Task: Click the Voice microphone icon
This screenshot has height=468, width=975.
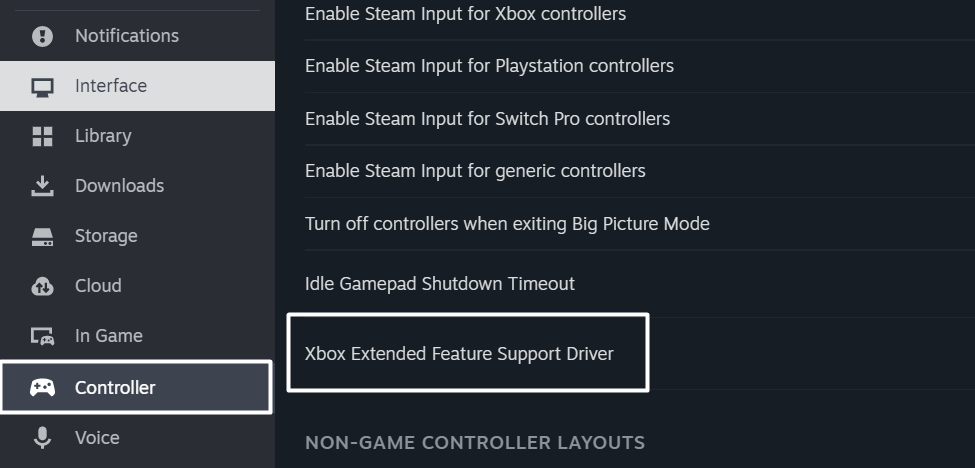Action: pos(42,438)
